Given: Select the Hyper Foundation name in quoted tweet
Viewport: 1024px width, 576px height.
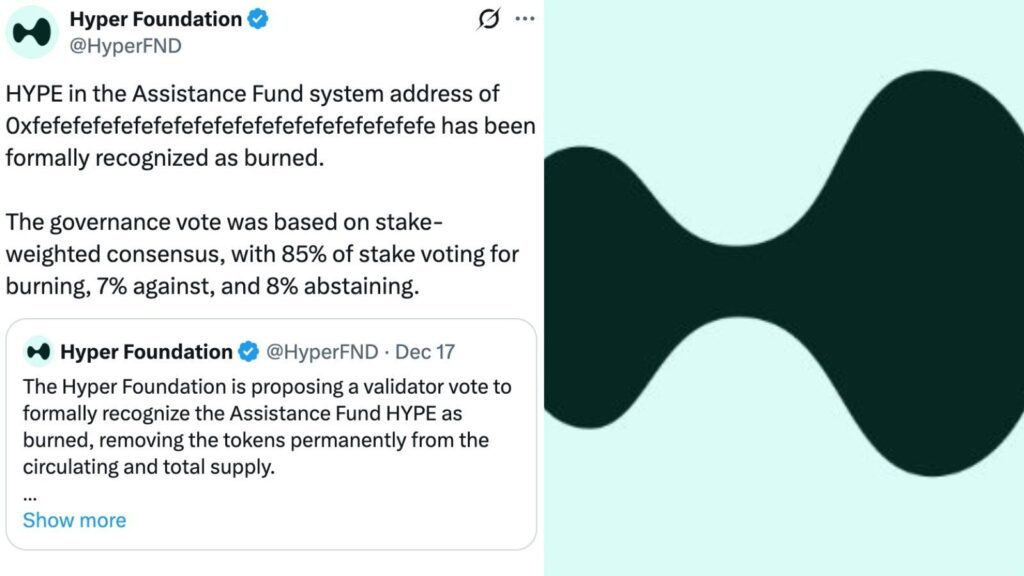Looking at the screenshot, I should [146, 352].
